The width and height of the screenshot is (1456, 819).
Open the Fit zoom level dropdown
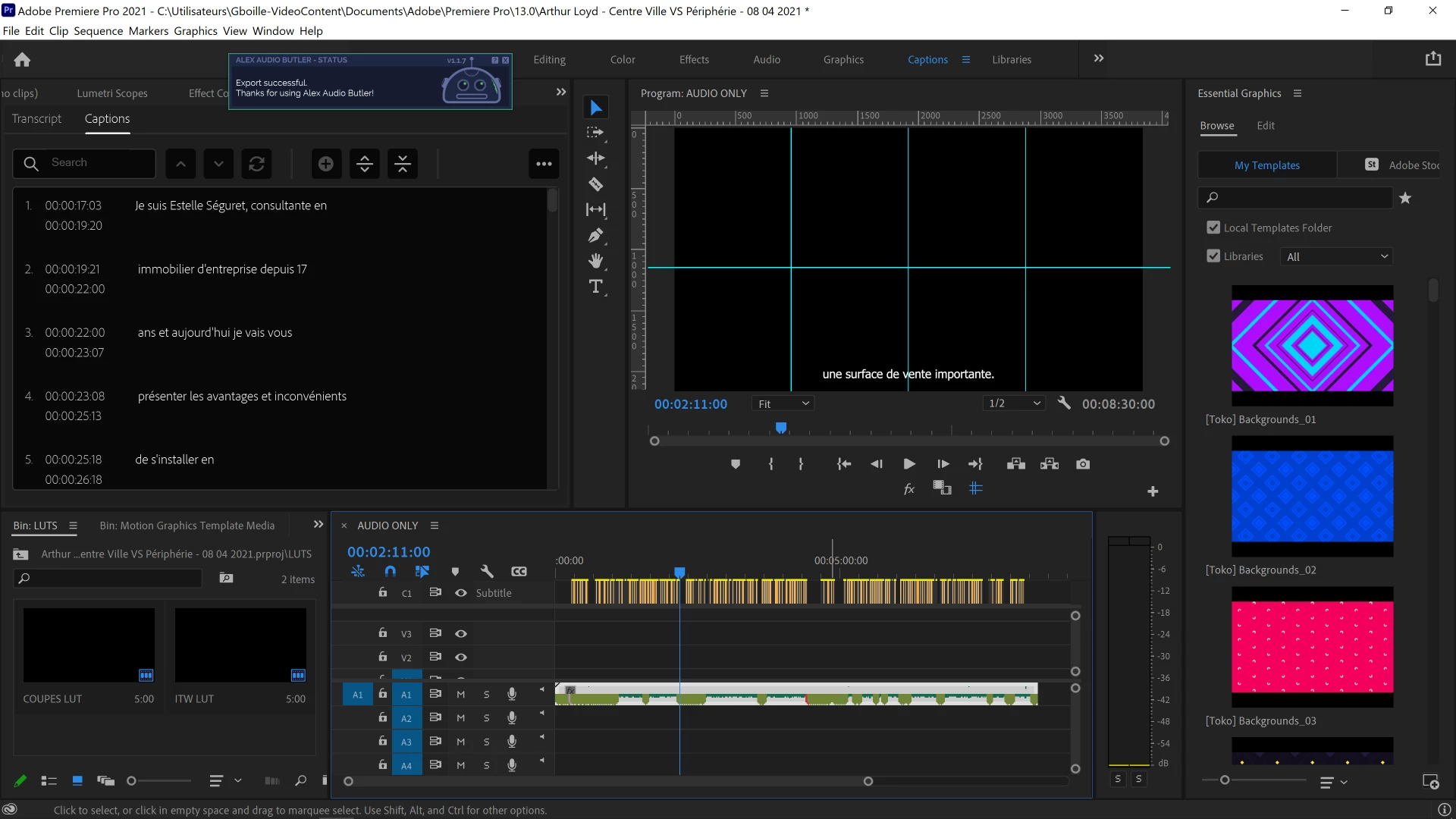tap(783, 404)
